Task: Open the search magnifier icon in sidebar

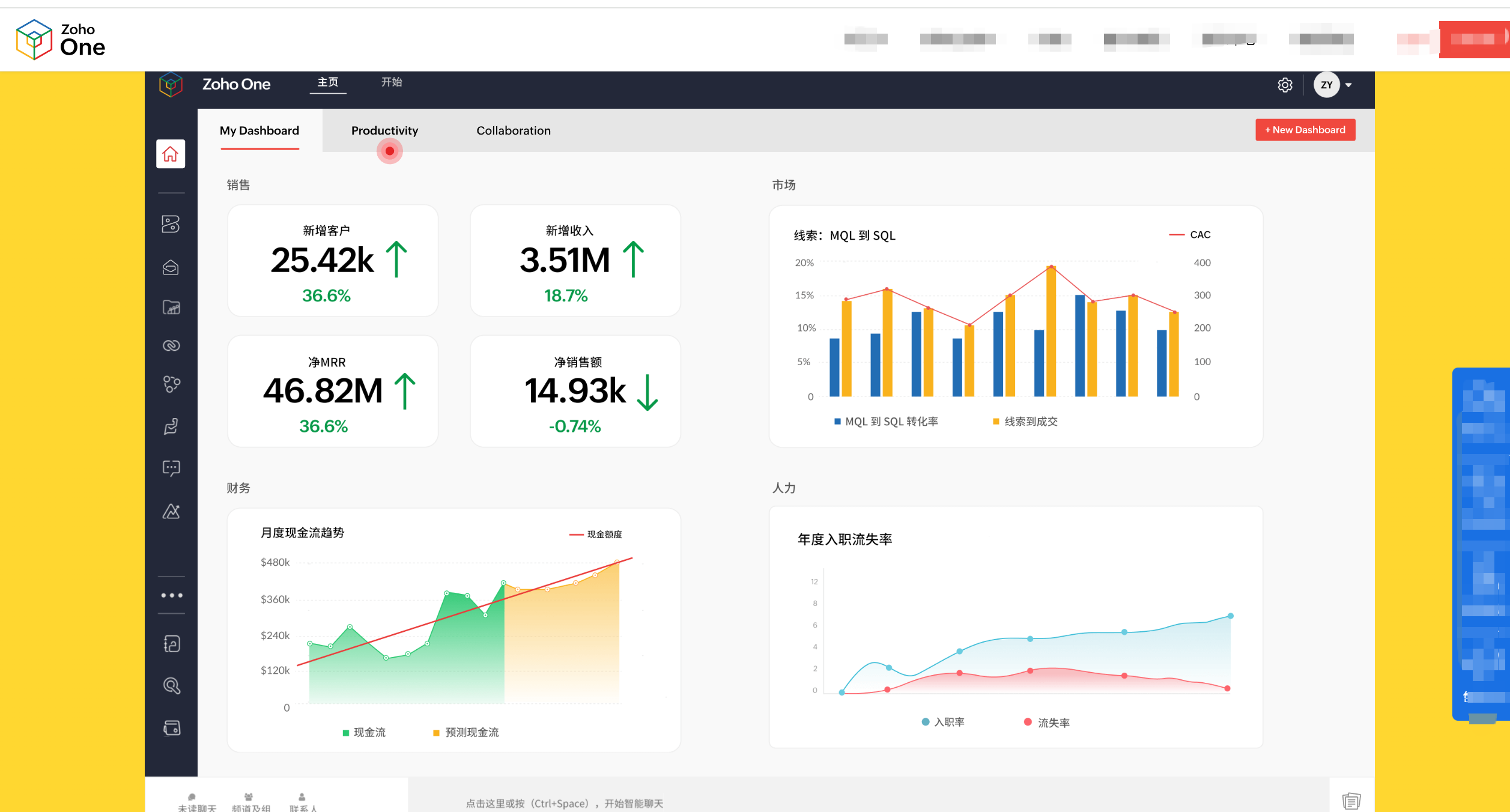Action: coord(172,685)
